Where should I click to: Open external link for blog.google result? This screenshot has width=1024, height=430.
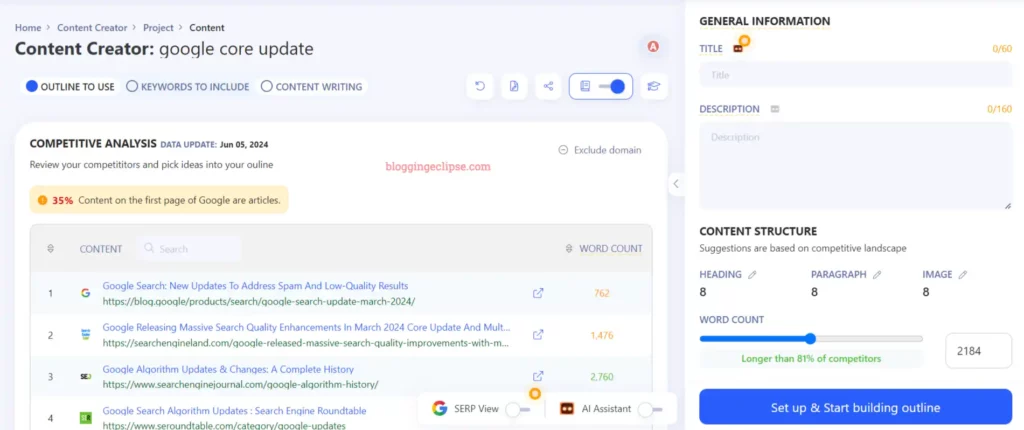(x=538, y=293)
